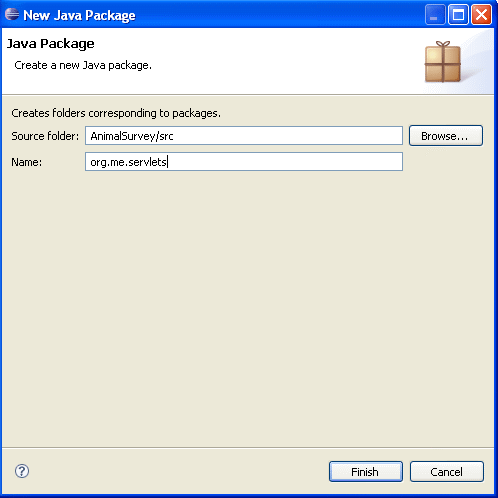Click the Eclipse icon in title bar

tap(12, 14)
